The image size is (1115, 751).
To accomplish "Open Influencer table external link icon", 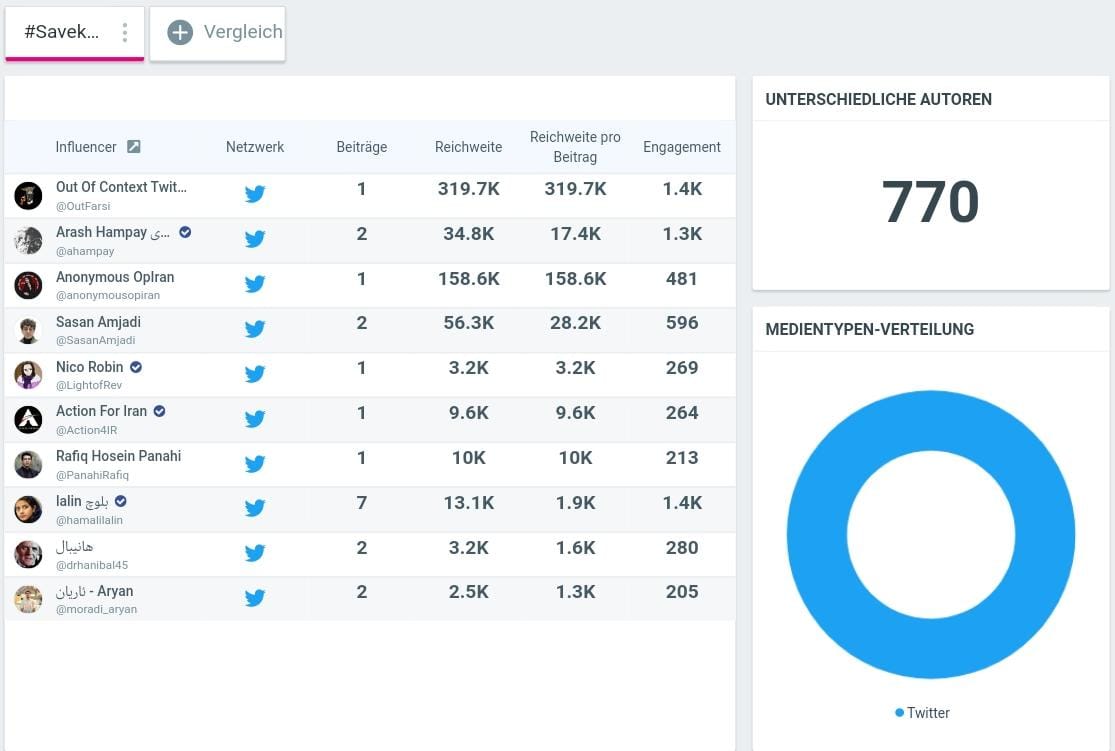I will [x=134, y=147].
